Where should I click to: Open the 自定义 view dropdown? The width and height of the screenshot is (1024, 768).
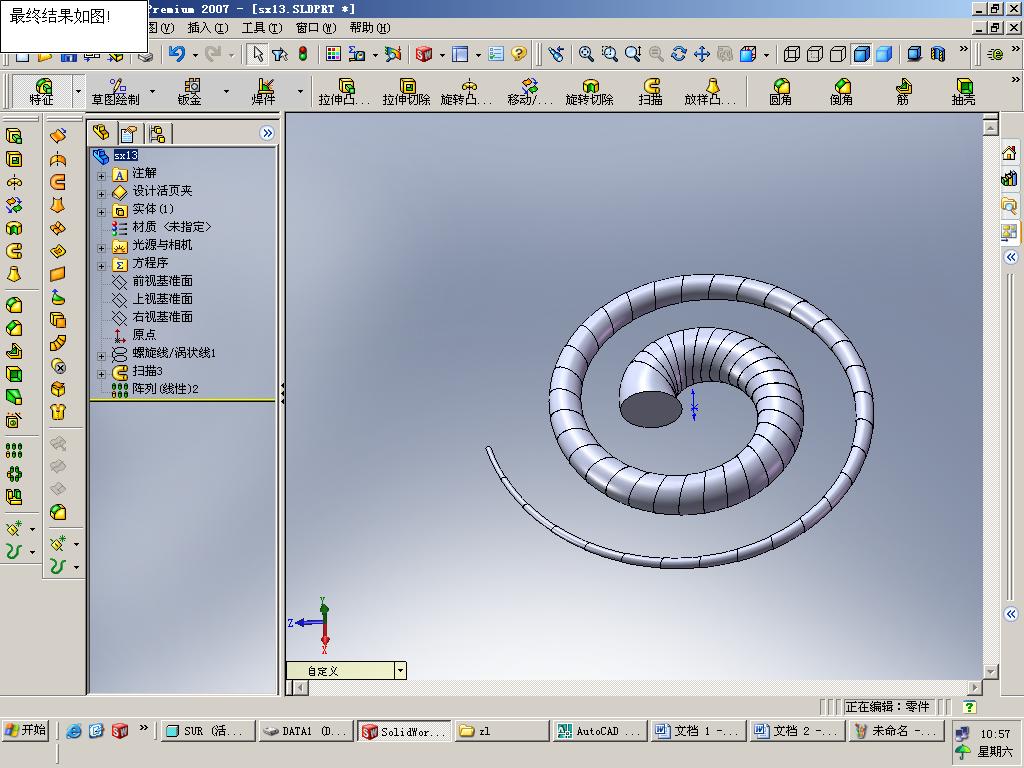tap(400, 671)
